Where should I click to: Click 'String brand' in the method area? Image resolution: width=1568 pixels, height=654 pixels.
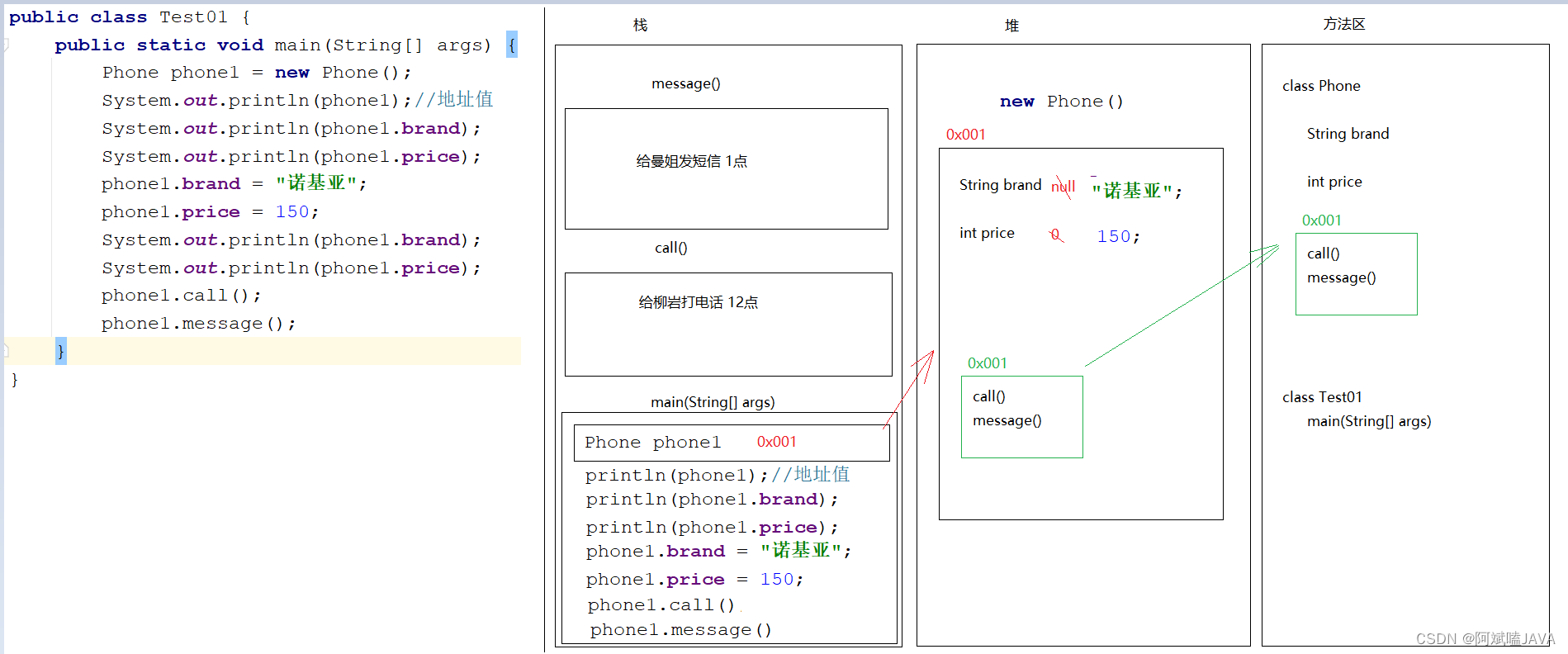click(x=1348, y=134)
